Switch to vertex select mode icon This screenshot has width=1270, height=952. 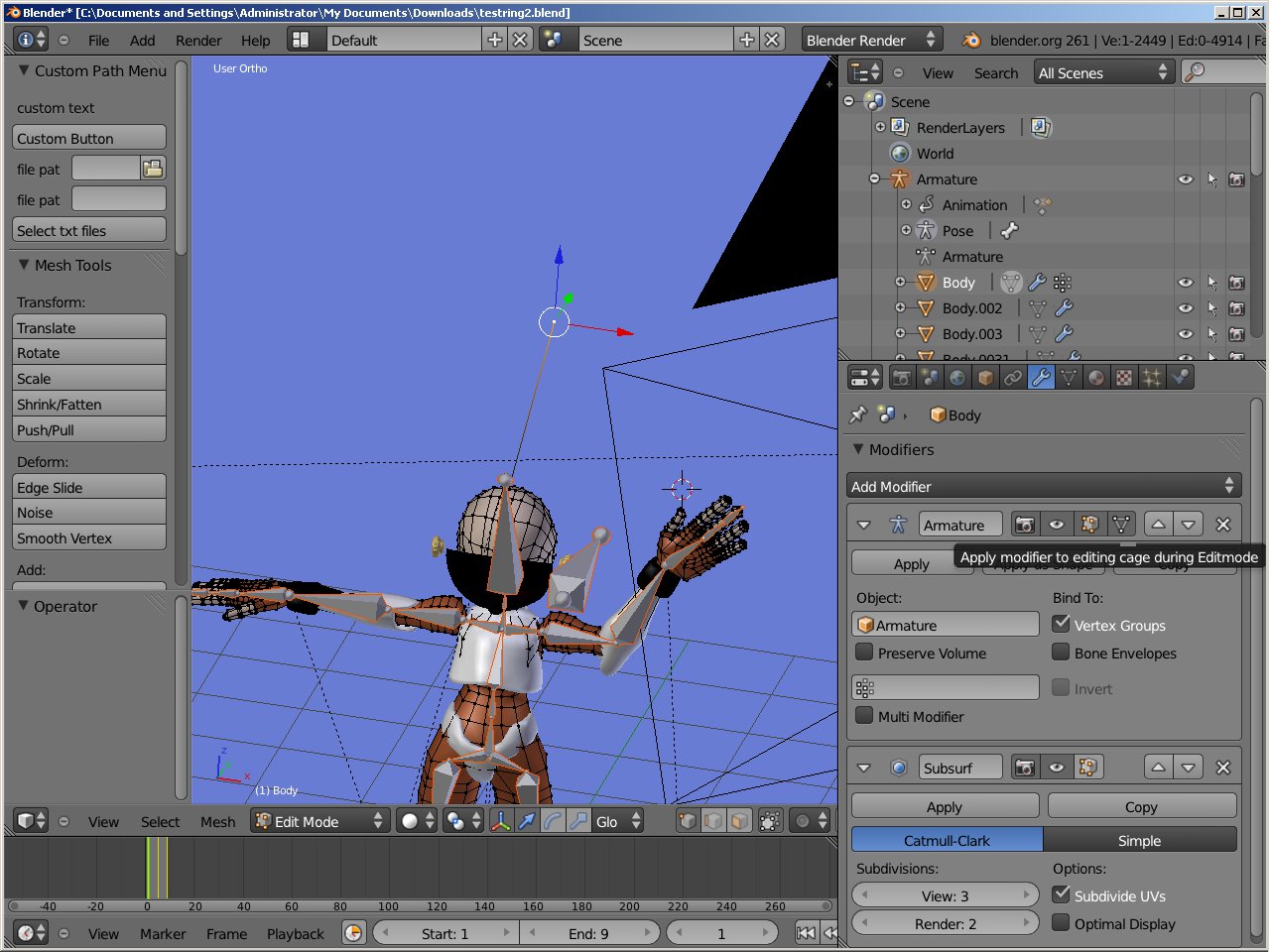[x=688, y=821]
